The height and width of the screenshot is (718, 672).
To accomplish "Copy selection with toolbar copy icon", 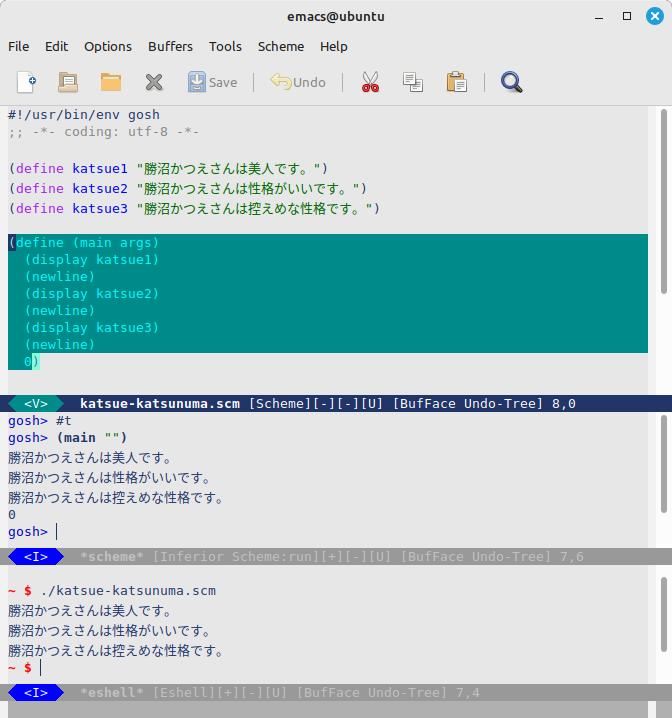I will coord(412,82).
